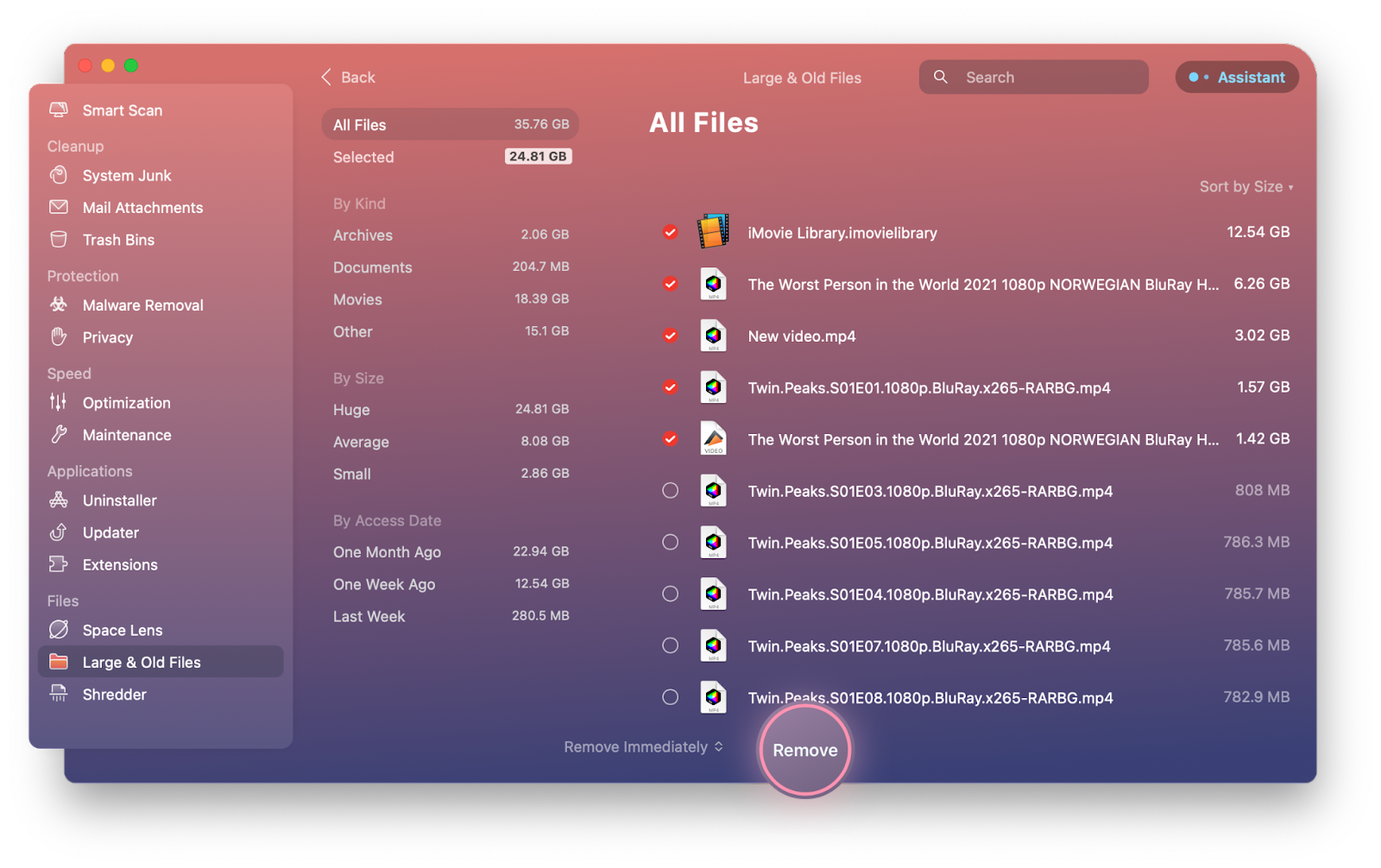The image size is (1381, 868).
Task: Select Twin.Peaks.S01E03 checkbox
Action: [x=670, y=490]
